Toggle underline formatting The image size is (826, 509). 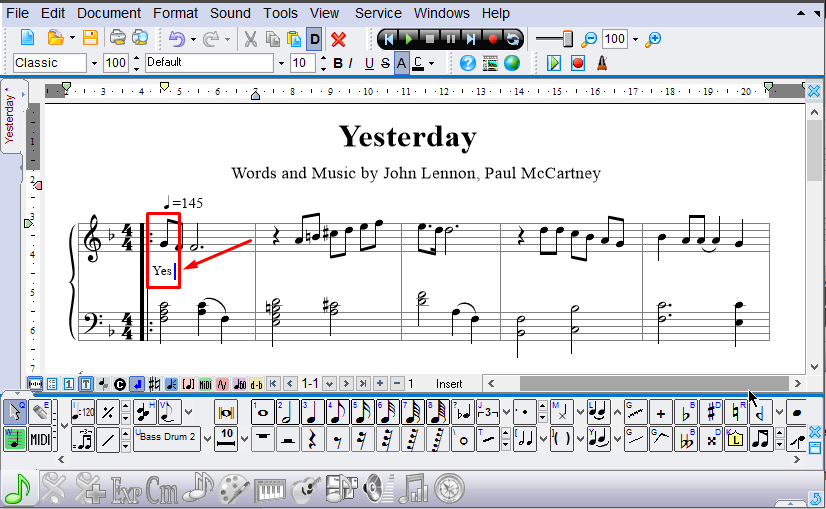(369, 63)
